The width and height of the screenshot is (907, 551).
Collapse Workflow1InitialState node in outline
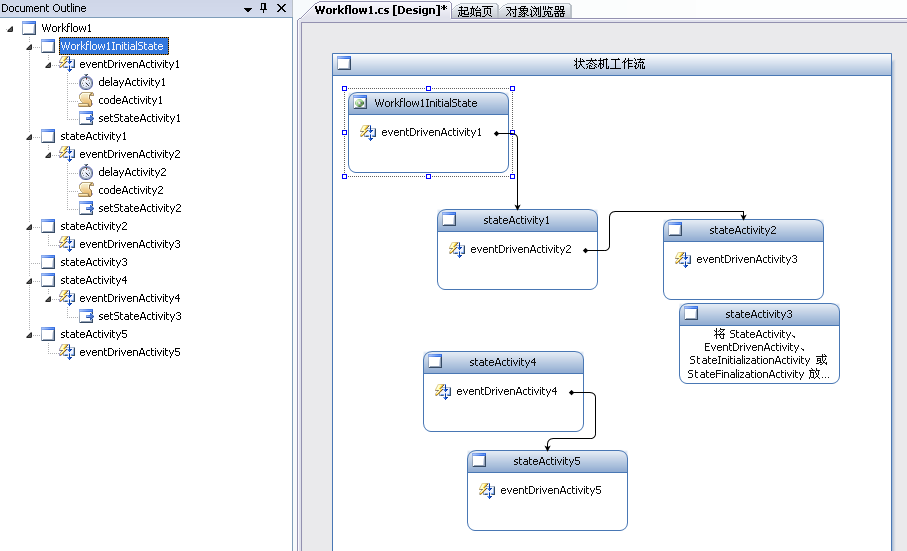(29, 46)
